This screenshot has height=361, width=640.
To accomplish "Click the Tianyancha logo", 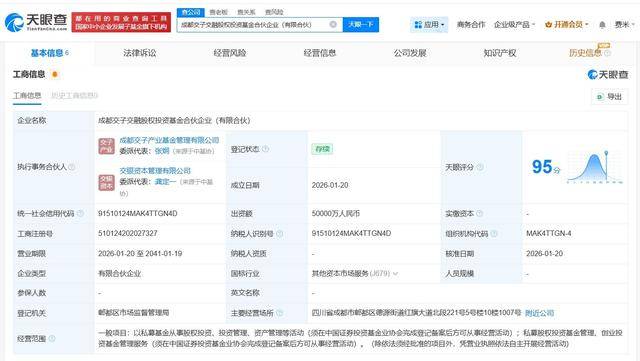I will (x=36, y=22).
